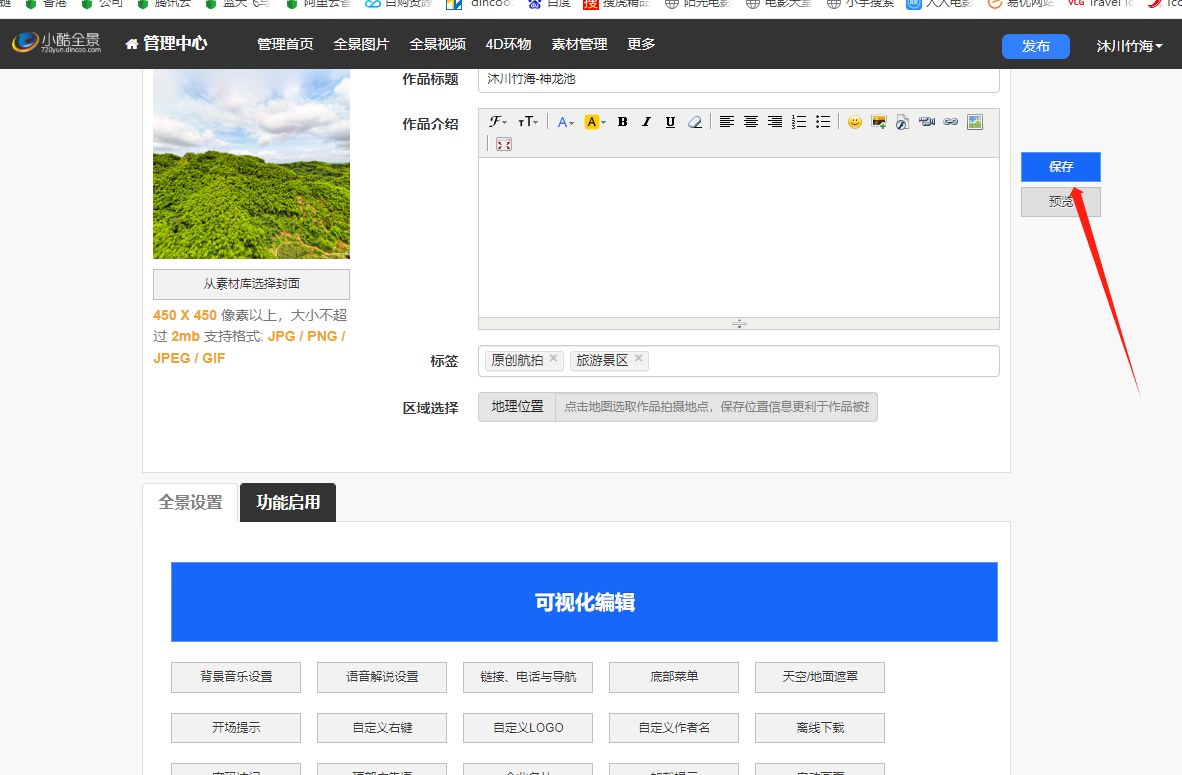Open the 沐川竹海 account dropdown menu
The height and width of the screenshot is (775, 1182).
click(1128, 44)
